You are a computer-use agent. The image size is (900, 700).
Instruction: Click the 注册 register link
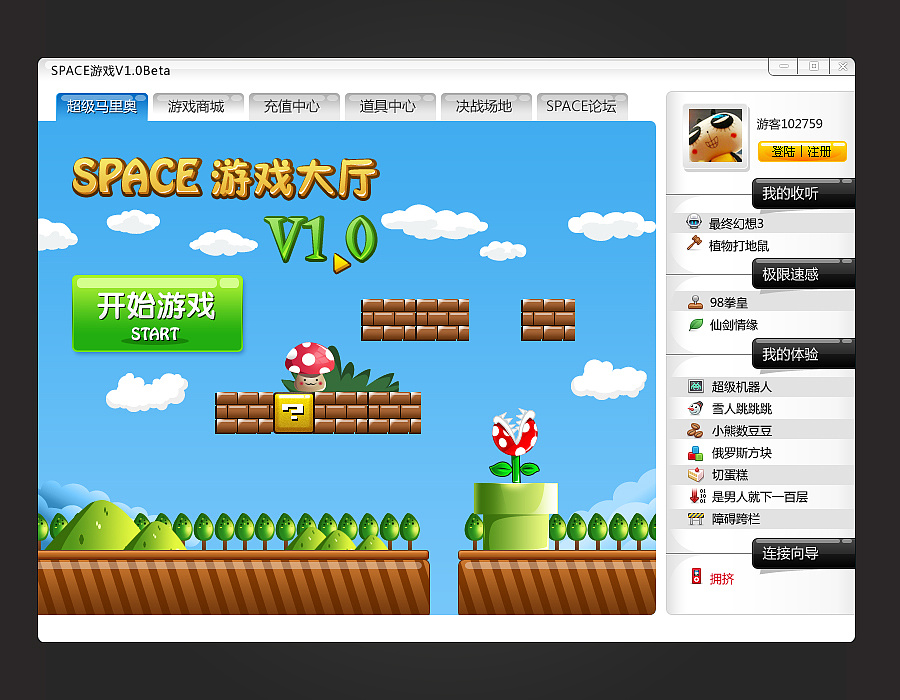point(819,151)
